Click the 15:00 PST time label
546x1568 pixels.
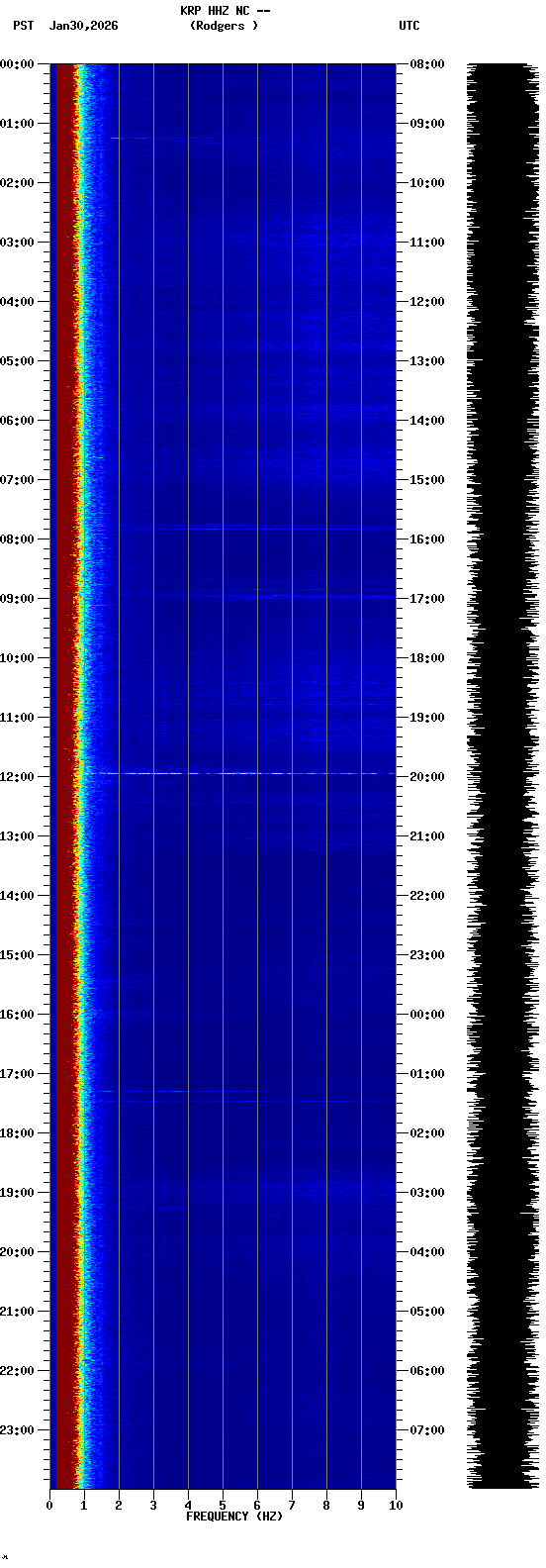coord(18,955)
